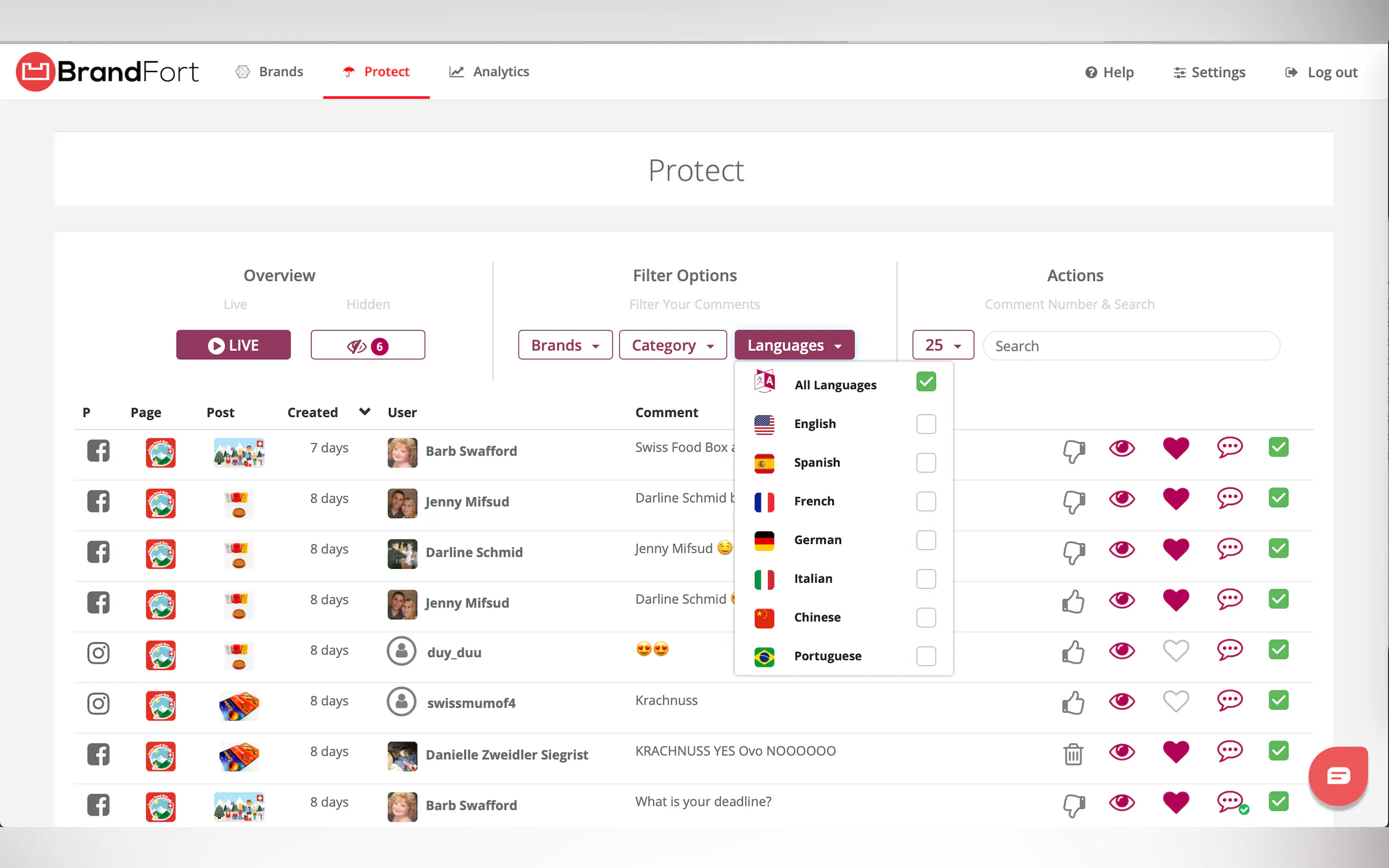Open the Brands filter dropdown

(564, 345)
